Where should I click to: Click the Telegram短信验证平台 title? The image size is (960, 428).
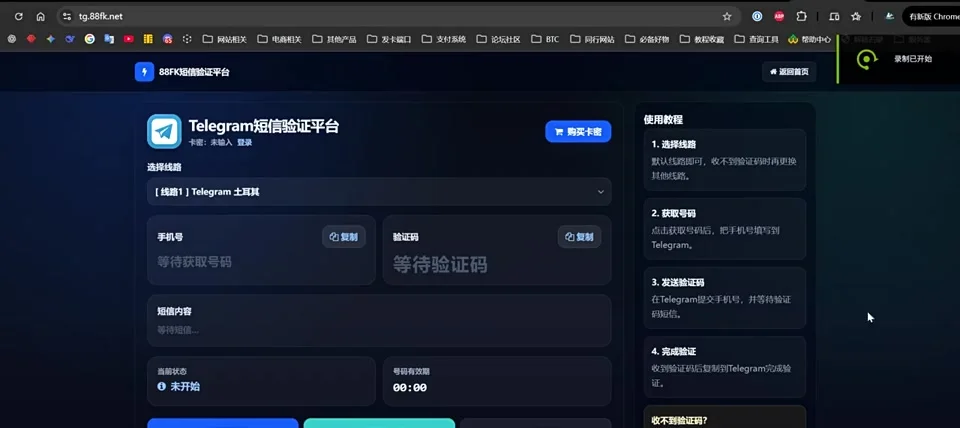pos(263,126)
